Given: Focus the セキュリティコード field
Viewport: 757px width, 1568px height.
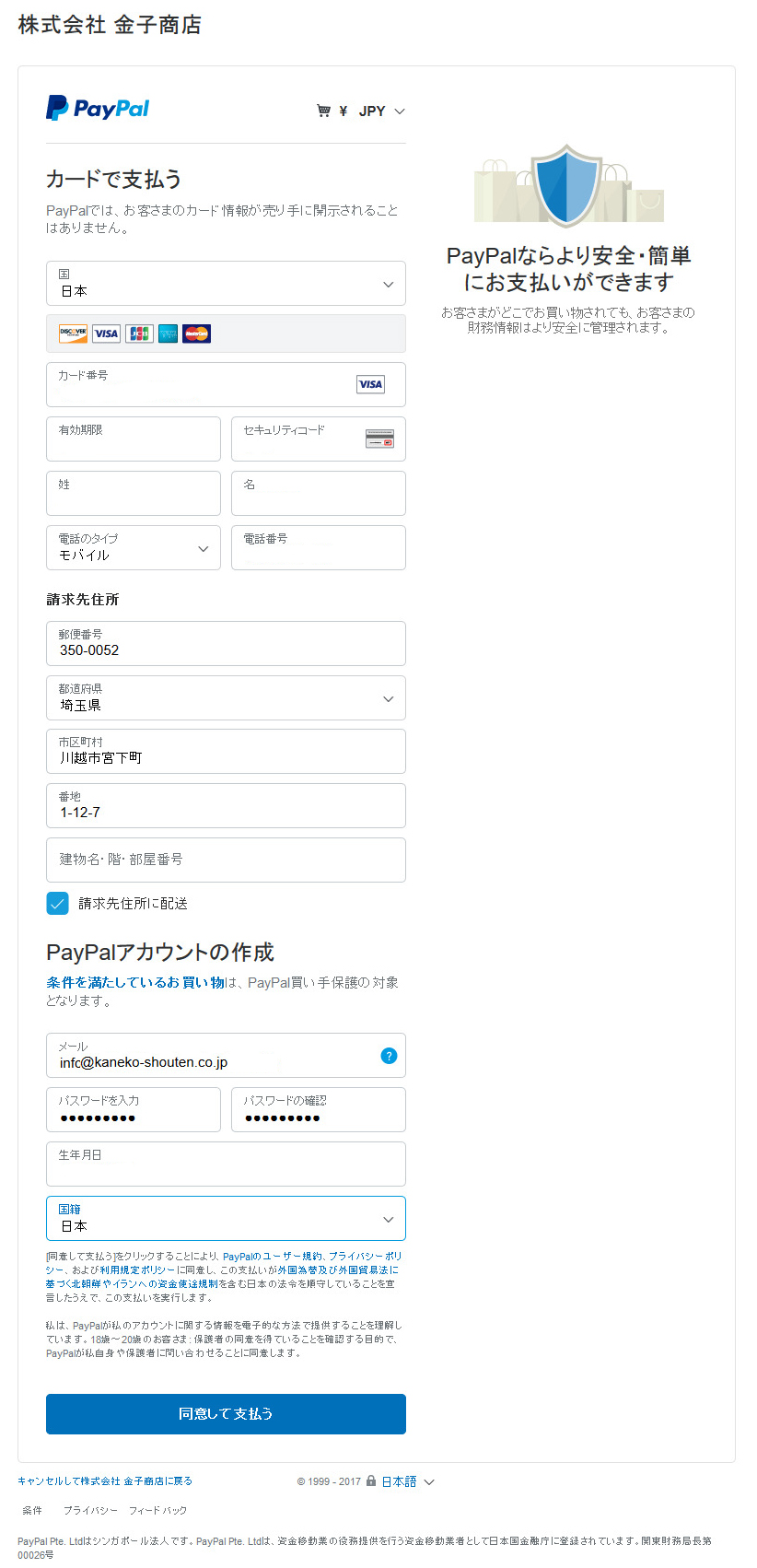Looking at the screenshot, I should click(319, 439).
